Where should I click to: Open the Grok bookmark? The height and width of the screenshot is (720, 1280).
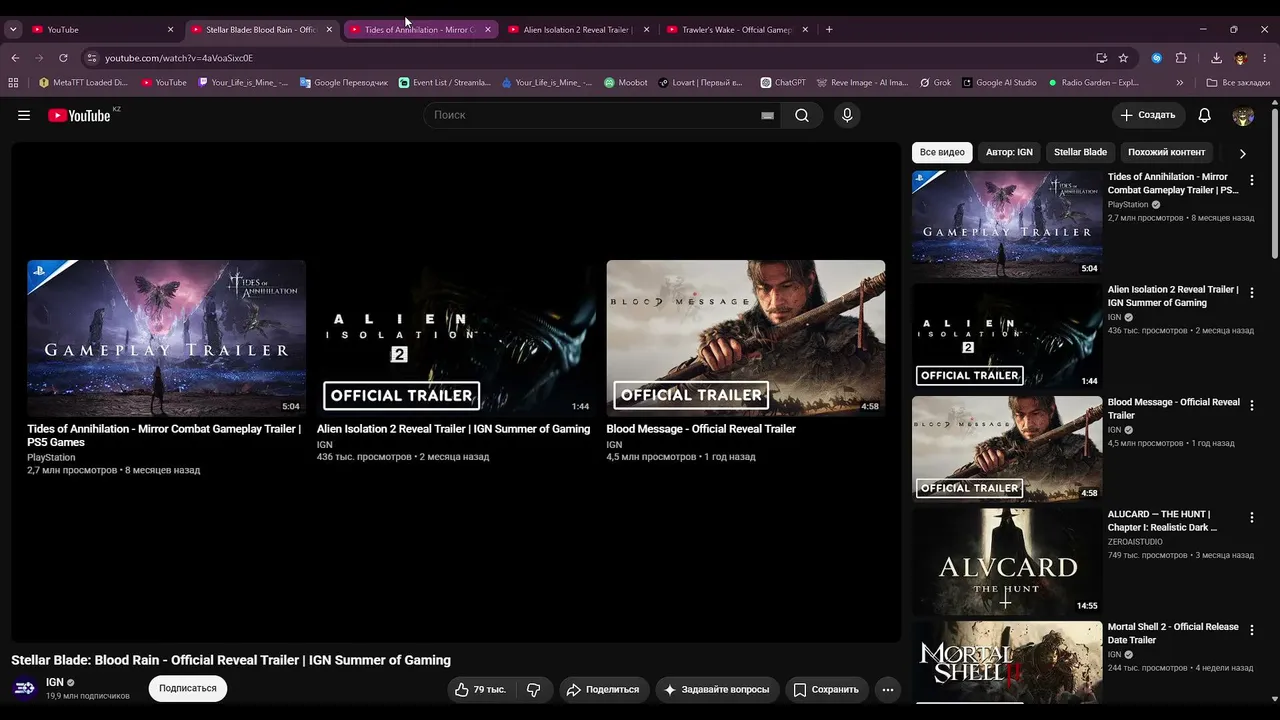click(935, 83)
